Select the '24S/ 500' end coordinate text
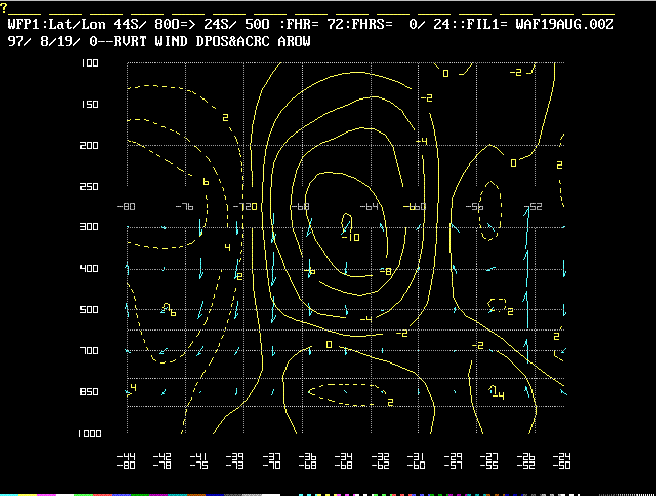656x496 pixels. pos(237,25)
